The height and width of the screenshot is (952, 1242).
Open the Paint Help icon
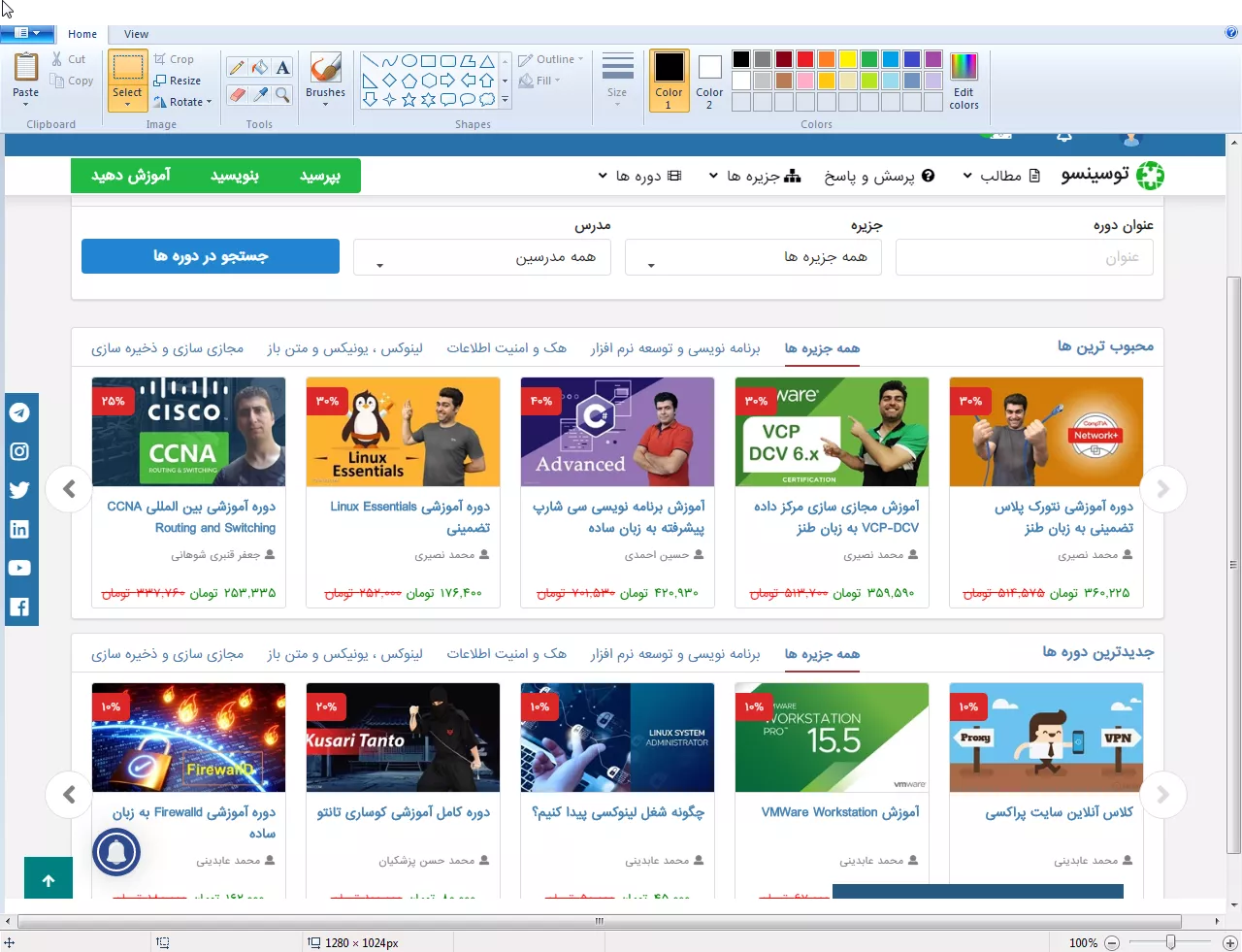pos(1231,33)
